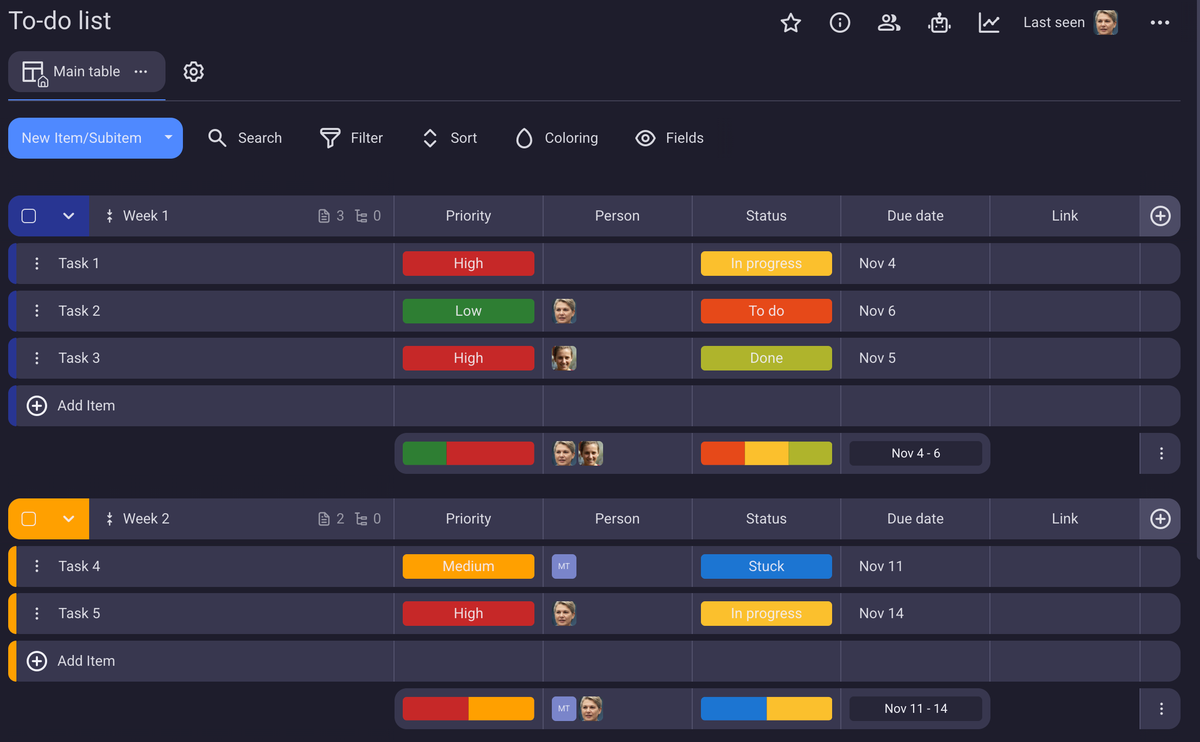Click the Sort button
Image resolution: width=1200 pixels, height=742 pixels.
tap(449, 138)
